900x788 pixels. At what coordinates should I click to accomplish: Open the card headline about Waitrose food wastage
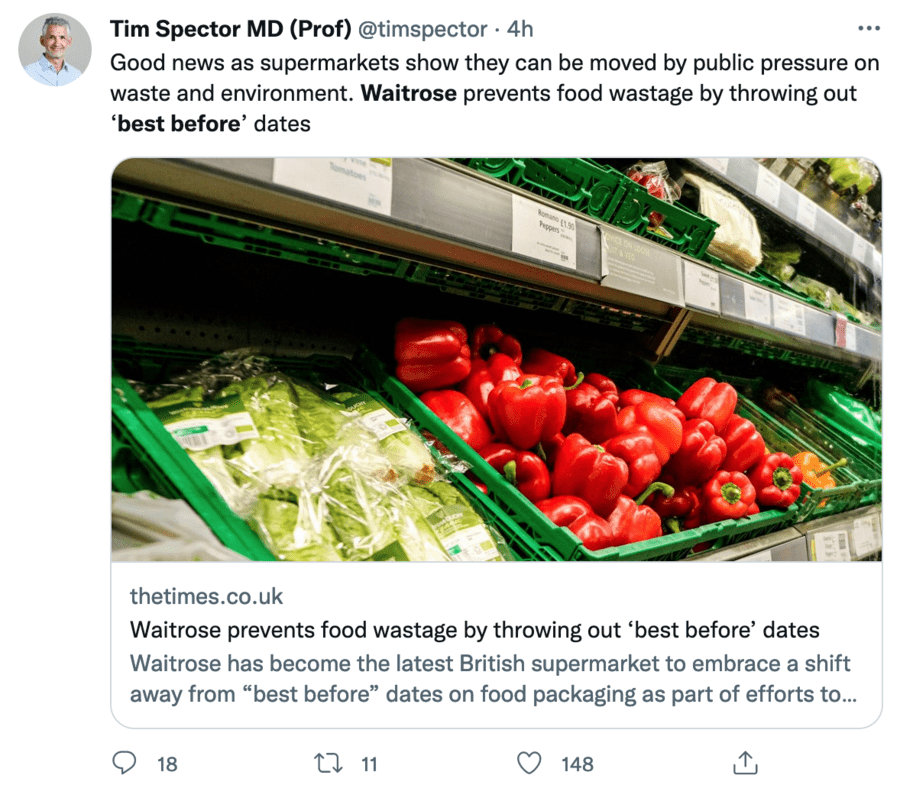click(x=474, y=630)
